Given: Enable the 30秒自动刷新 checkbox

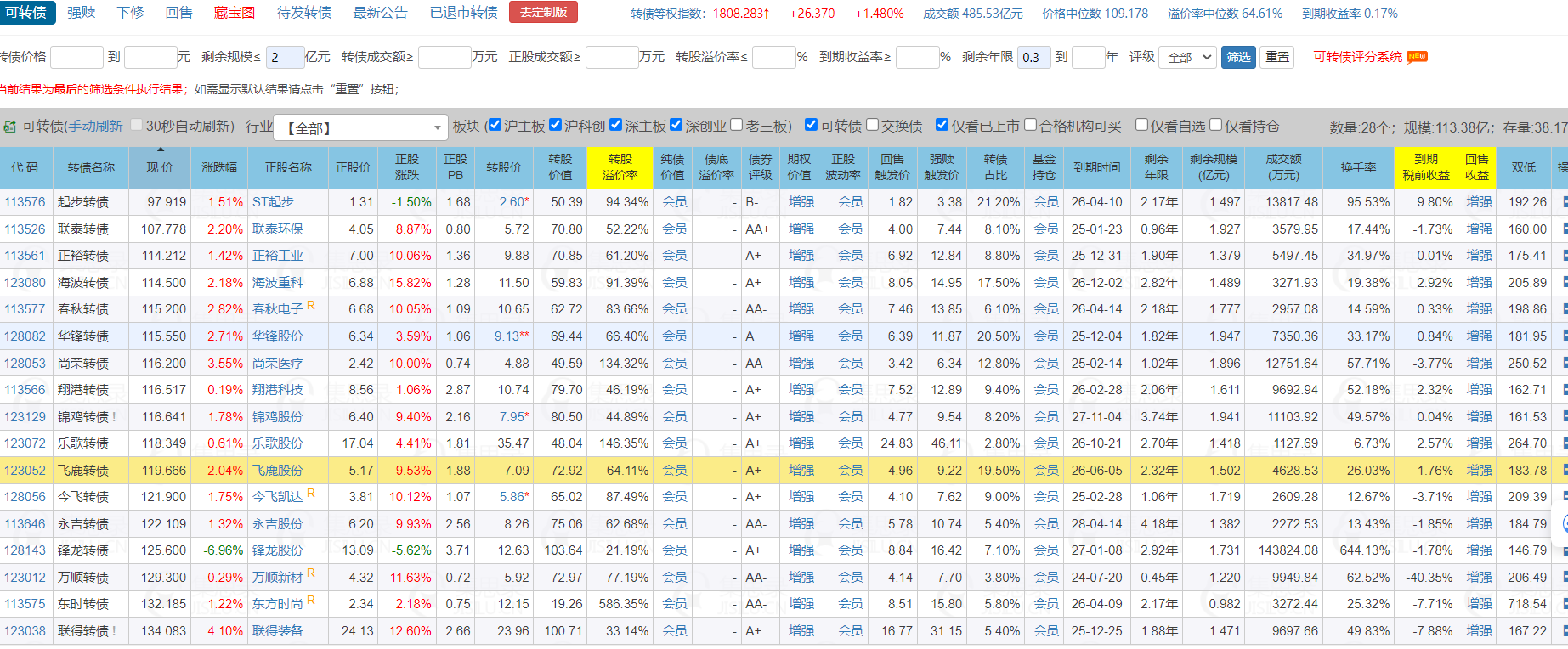Looking at the screenshot, I should [x=136, y=125].
